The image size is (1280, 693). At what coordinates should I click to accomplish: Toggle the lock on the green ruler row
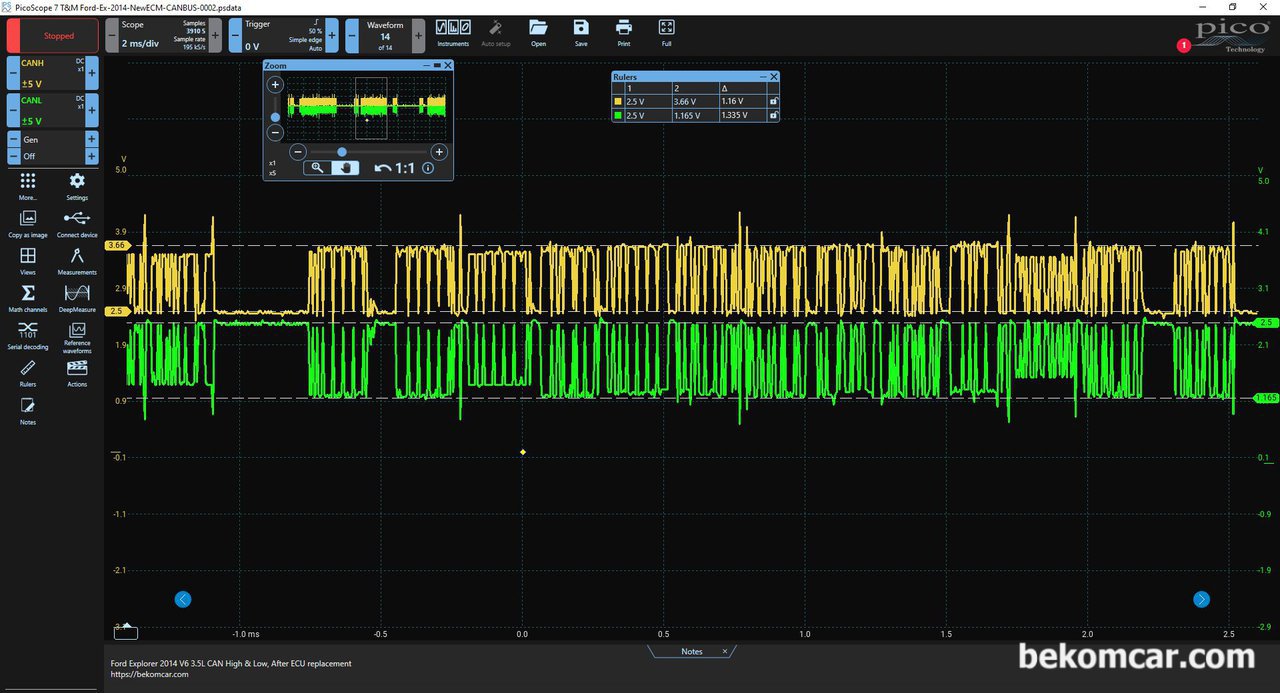click(x=773, y=116)
